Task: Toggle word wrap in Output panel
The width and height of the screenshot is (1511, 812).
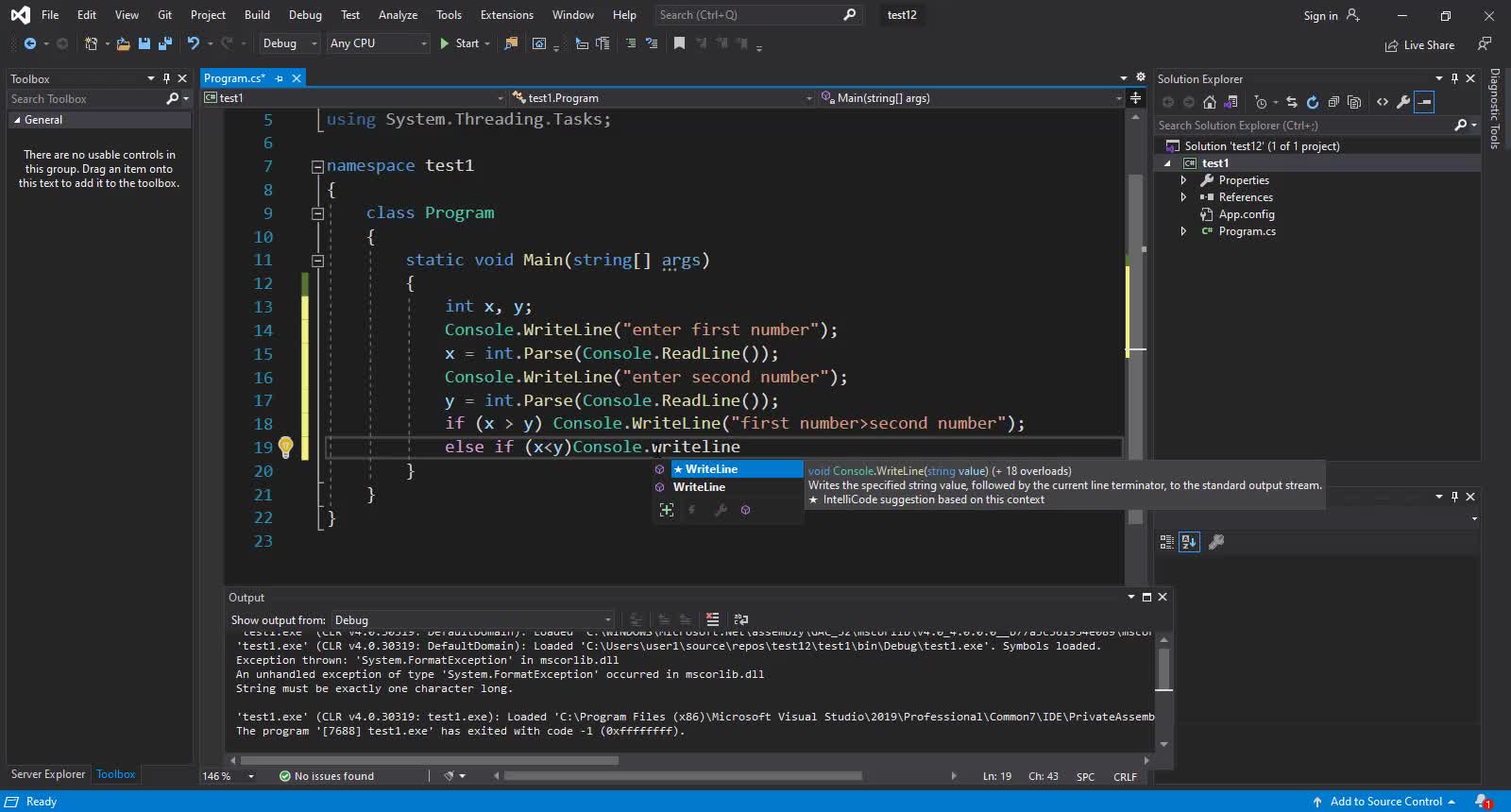Action: 741,619
